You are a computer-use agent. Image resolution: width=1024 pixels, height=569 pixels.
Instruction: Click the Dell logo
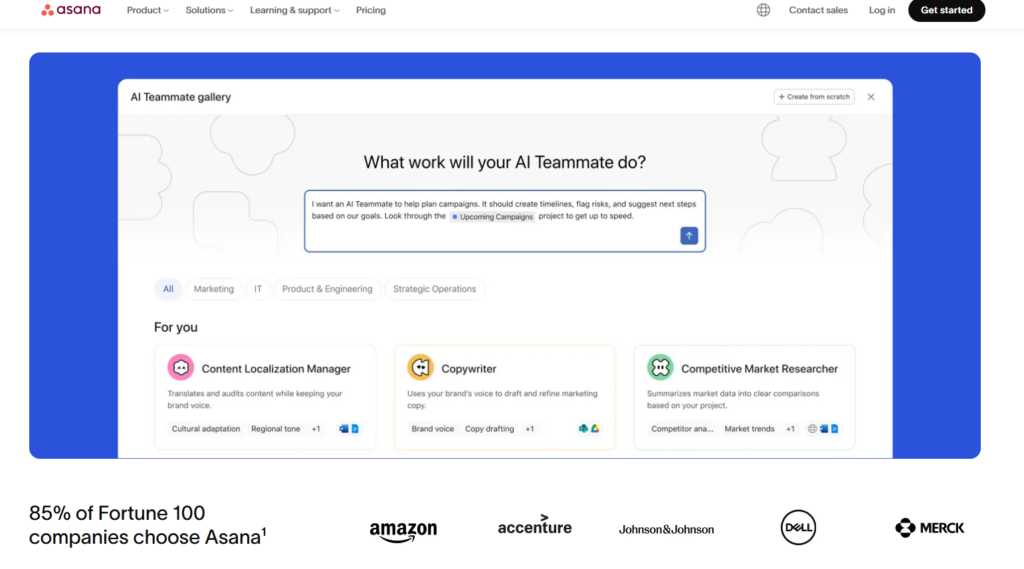[x=798, y=527]
